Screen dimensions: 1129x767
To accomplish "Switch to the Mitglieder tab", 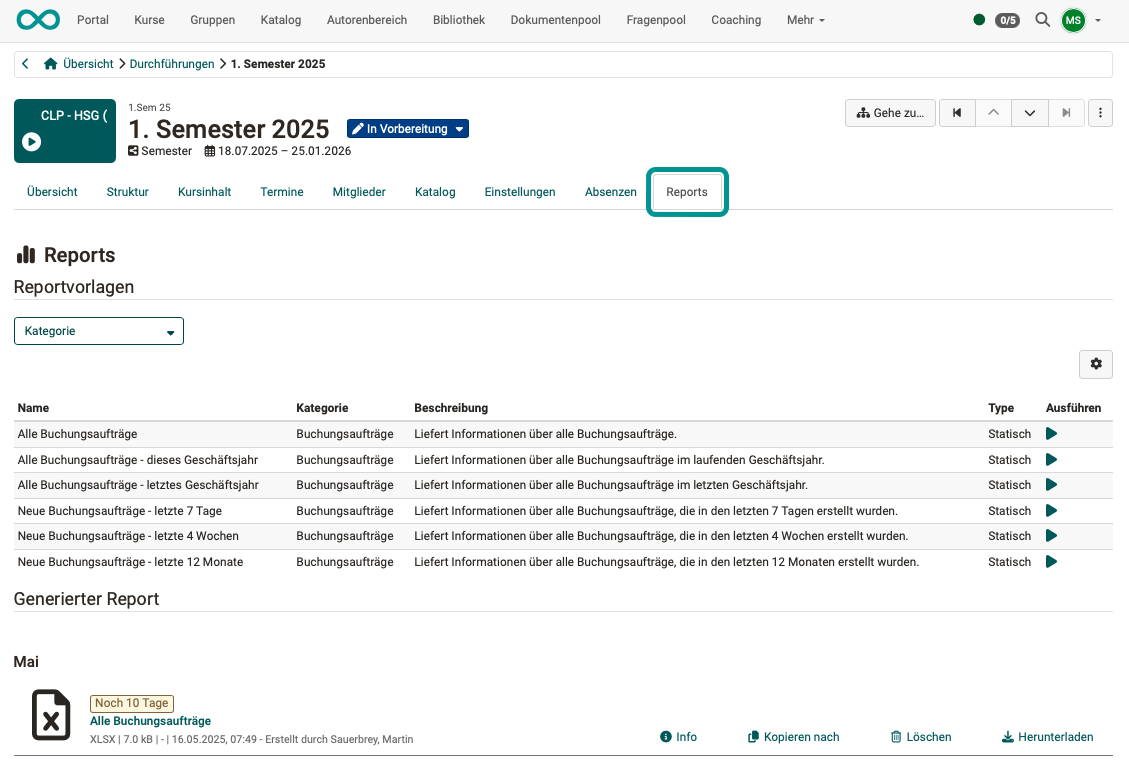I will point(359,191).
